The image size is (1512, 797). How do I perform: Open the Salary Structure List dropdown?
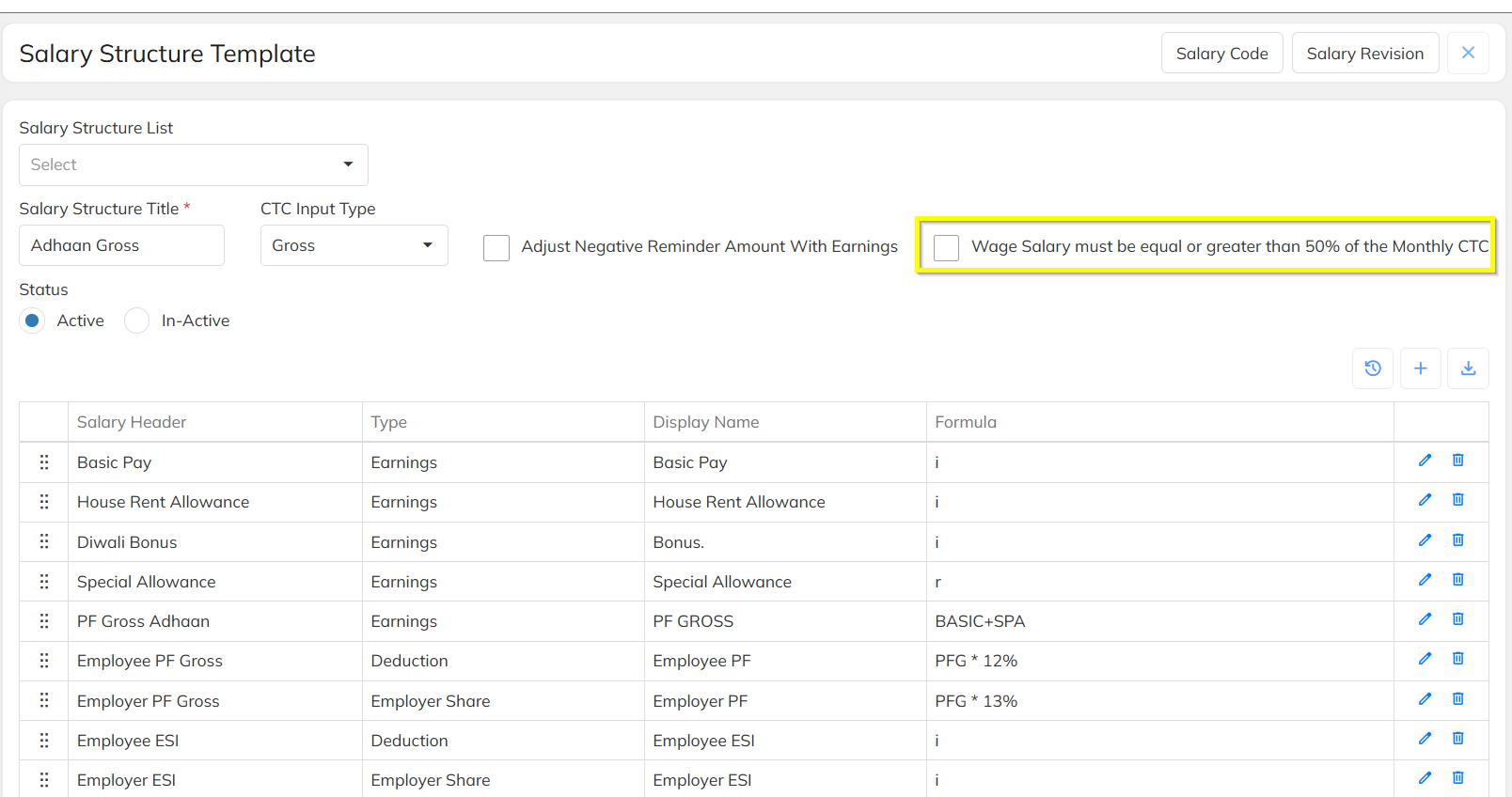[193, 164]
